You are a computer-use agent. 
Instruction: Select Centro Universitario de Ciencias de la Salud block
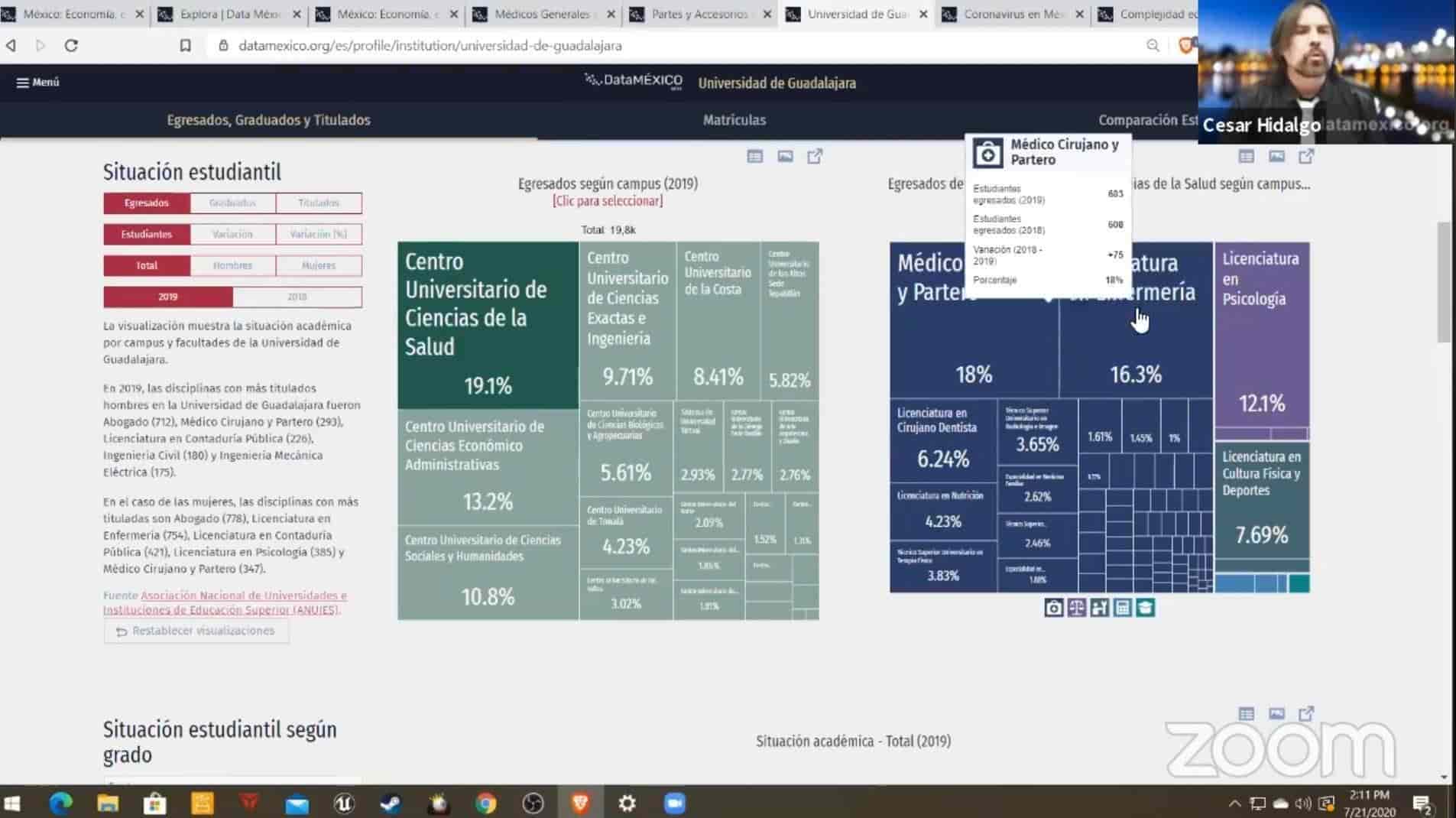pyautogui.click(x=488, y=325)
